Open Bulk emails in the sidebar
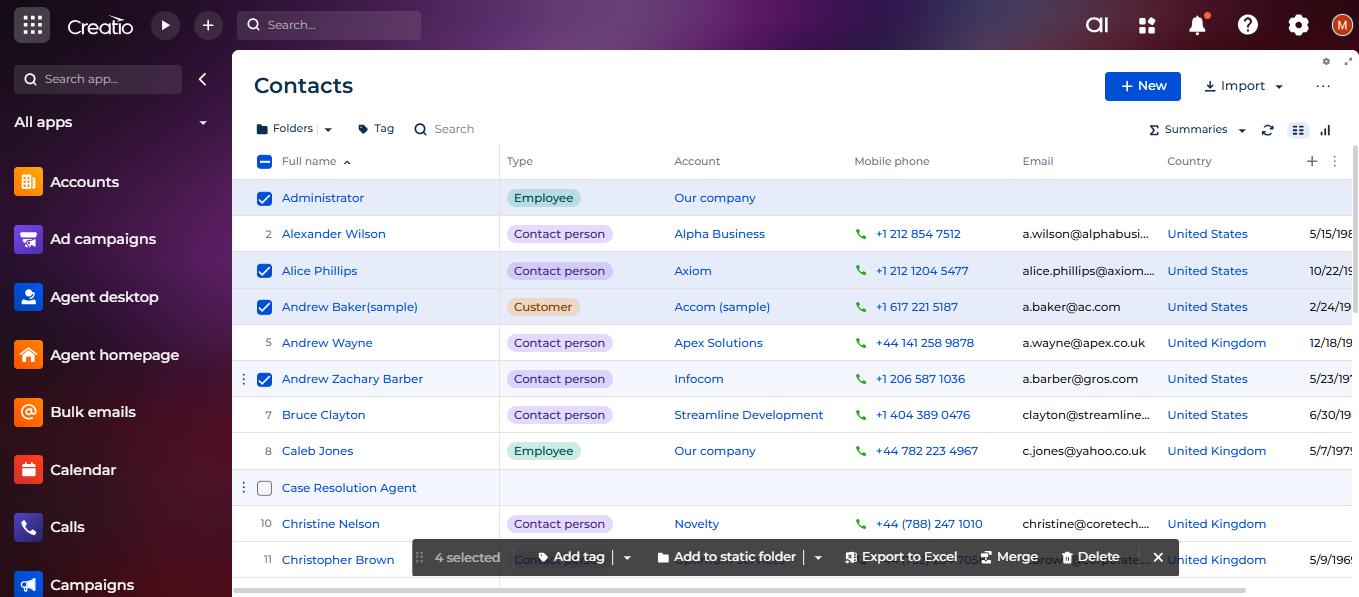The width and height of the screenshot is (1359, 597). 92,412
